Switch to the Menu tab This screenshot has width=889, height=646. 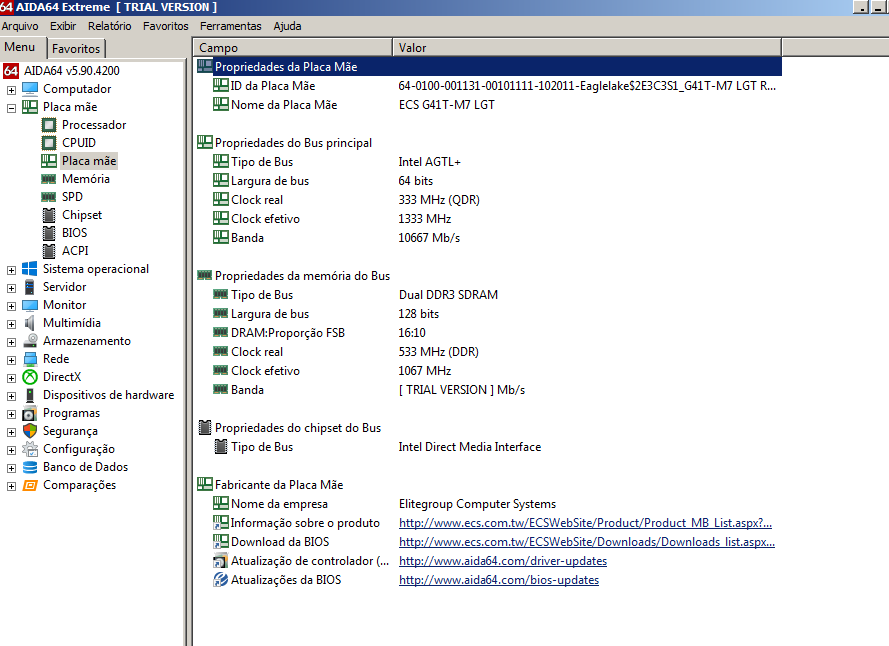point(22,48)
